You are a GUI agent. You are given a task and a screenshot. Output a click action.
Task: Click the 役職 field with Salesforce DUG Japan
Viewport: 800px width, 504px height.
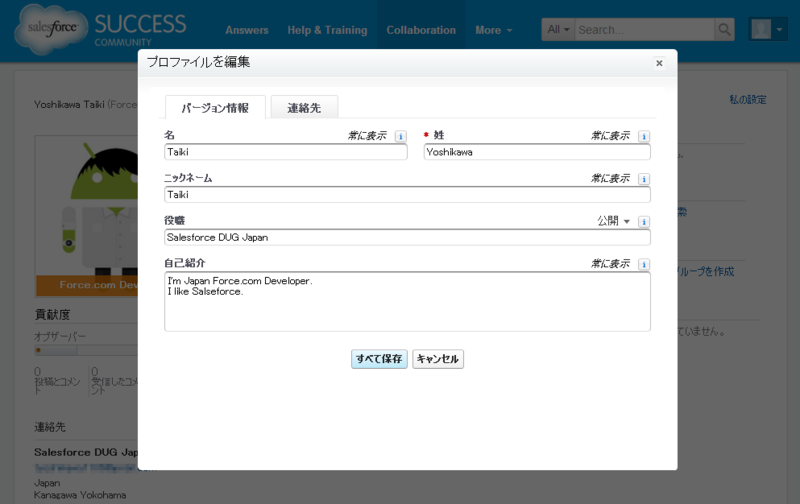pyautogui.click(x=407, y=237)
